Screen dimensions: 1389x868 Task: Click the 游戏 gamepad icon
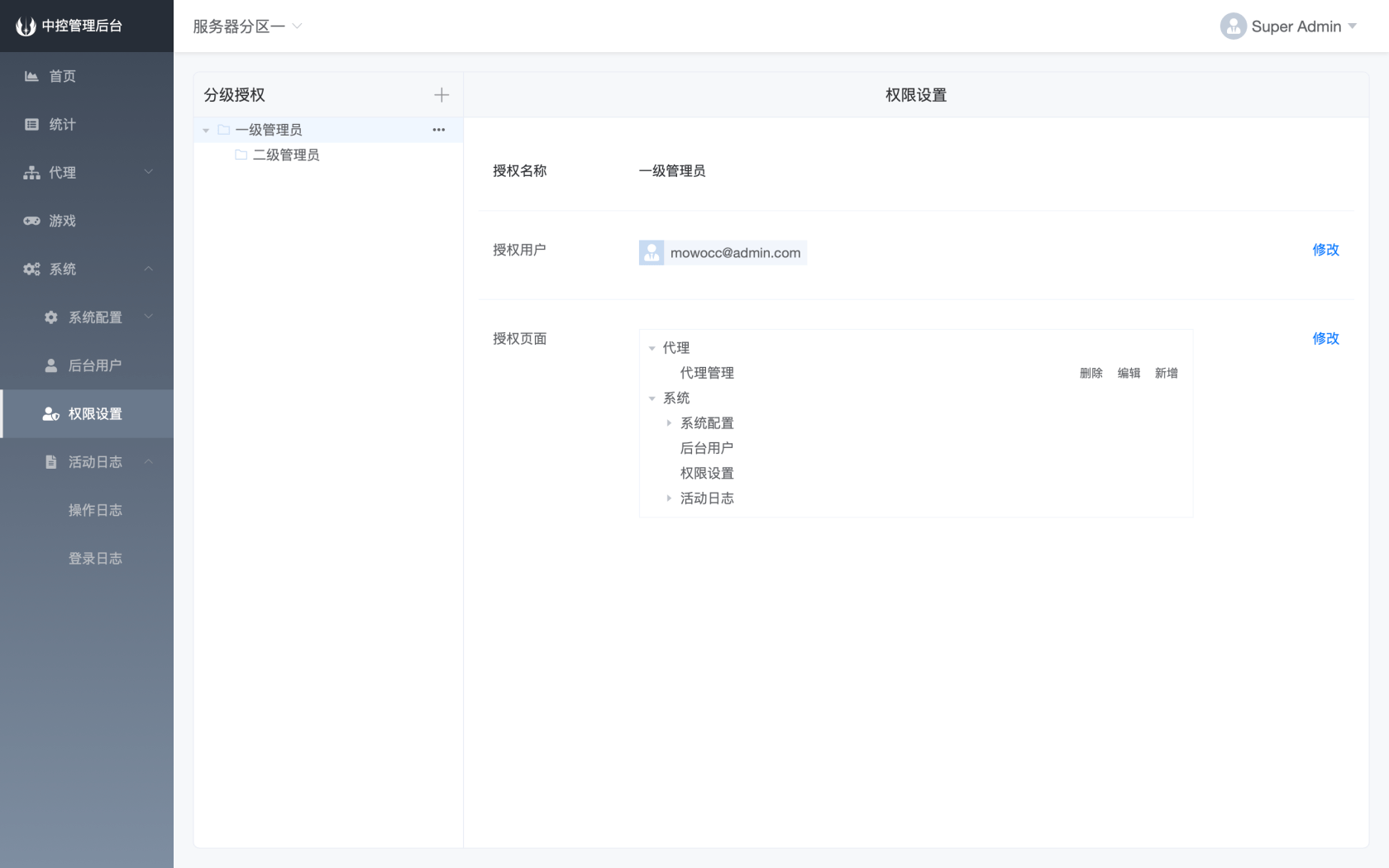31,221
